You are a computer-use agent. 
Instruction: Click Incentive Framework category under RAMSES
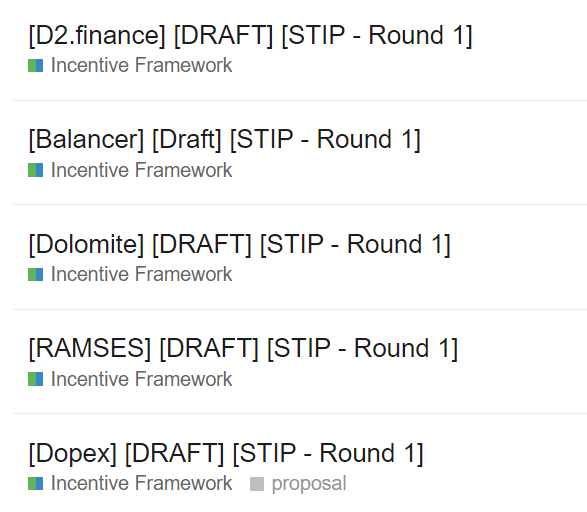tap(141, 379)
